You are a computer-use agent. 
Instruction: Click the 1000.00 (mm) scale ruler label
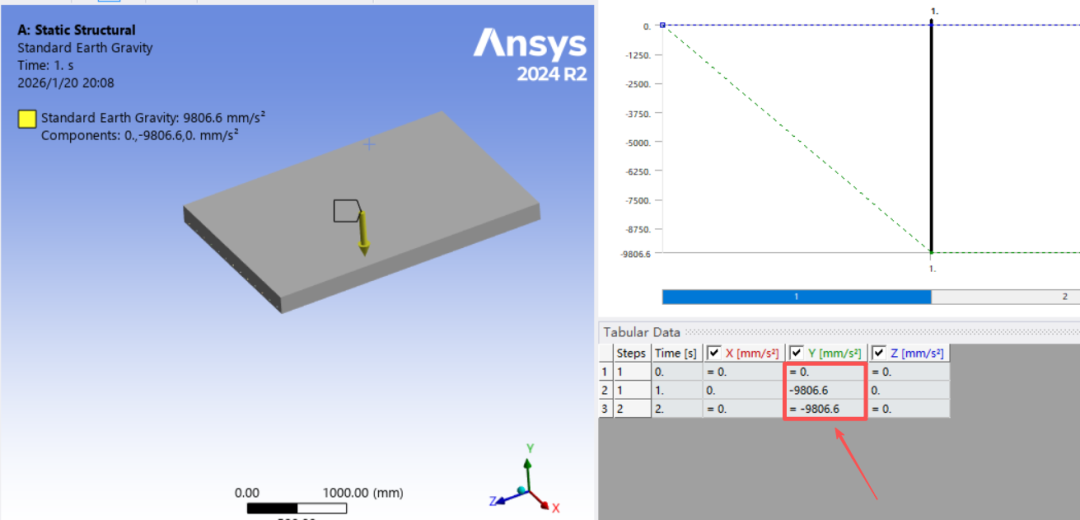[364, 493]
